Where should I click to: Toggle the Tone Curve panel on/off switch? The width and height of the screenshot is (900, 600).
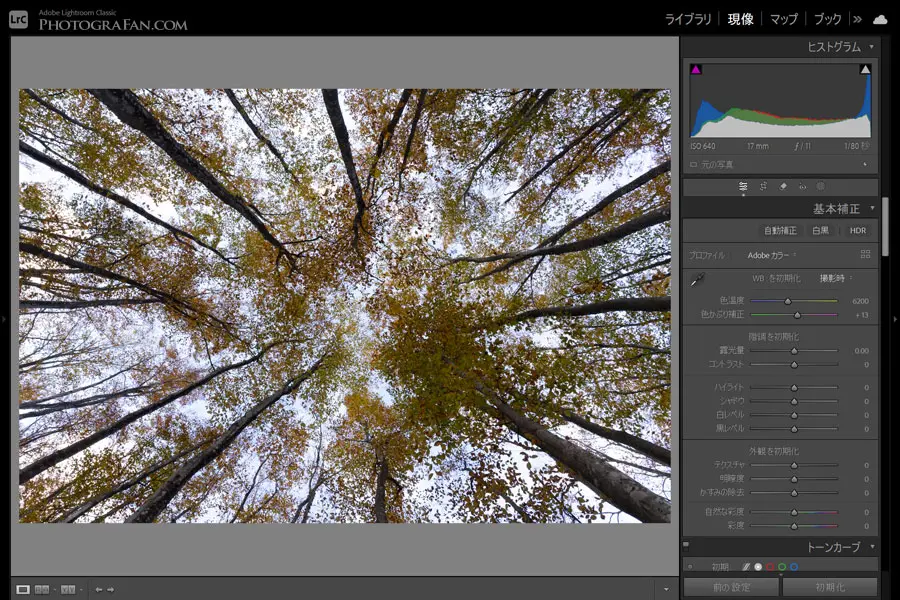(x=686, y=545)
